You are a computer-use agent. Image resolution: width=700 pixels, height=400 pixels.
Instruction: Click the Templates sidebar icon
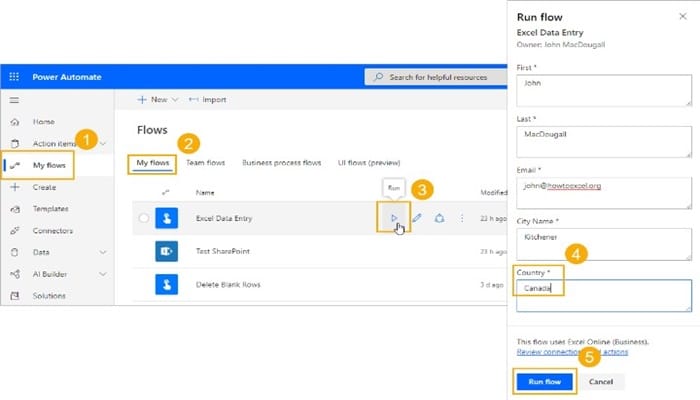15,209
